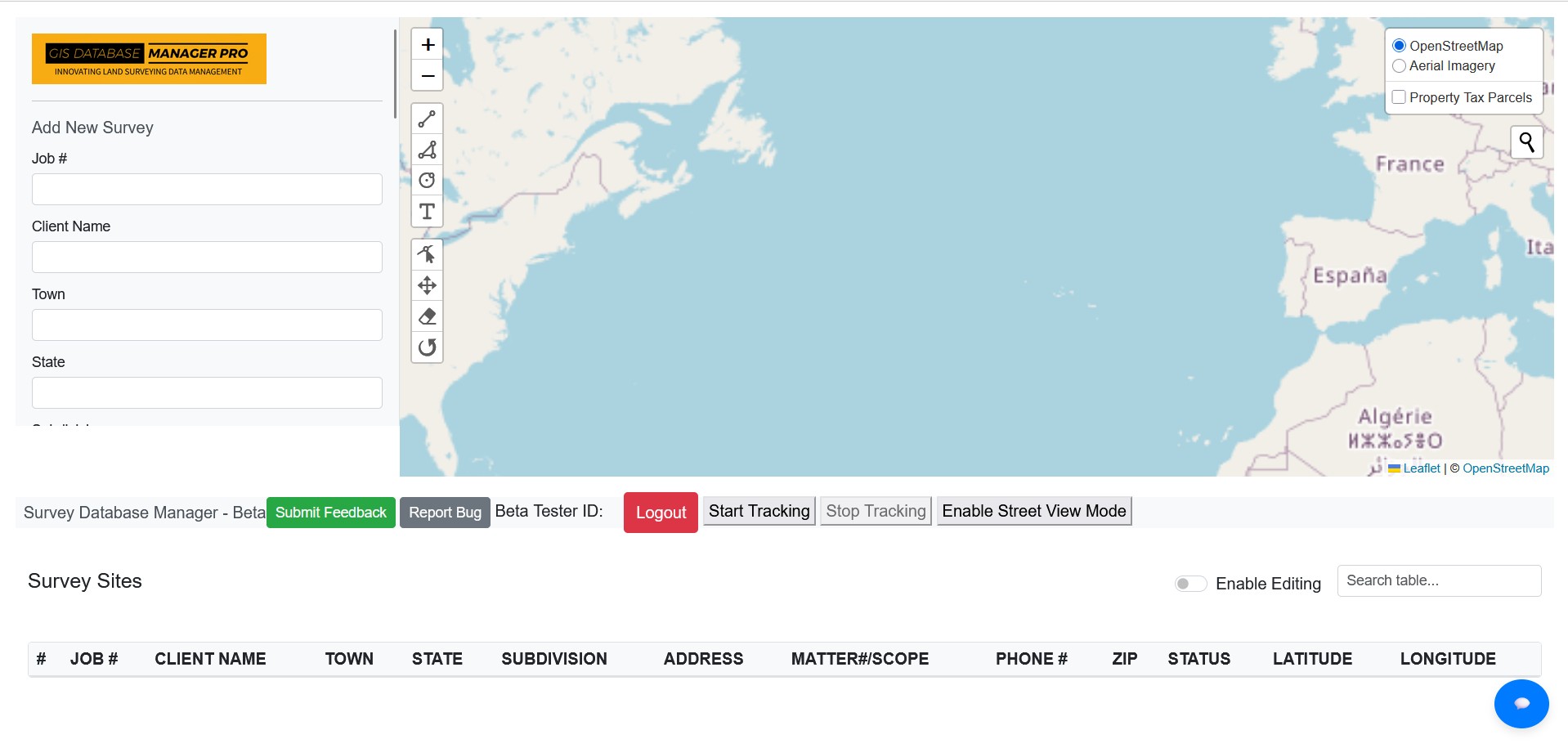Open the blue chat bubble widget
Screen dimensions: 1568x748
pos(1521,703)
